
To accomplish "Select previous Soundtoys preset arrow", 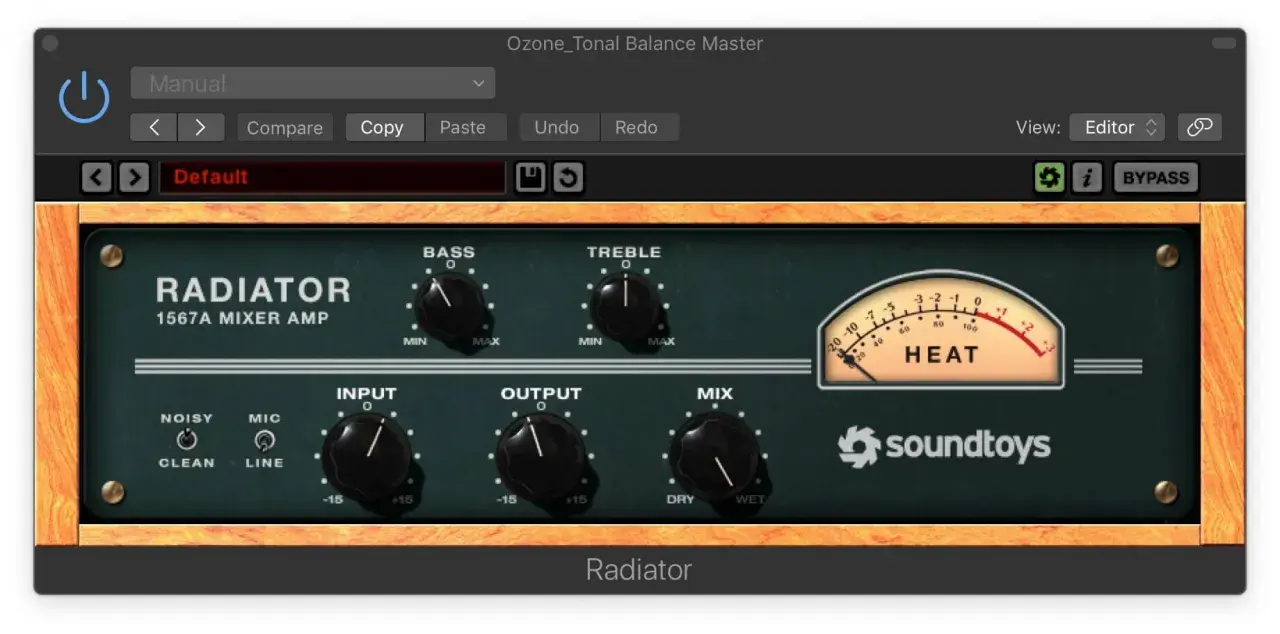I will tap(96, 178).
